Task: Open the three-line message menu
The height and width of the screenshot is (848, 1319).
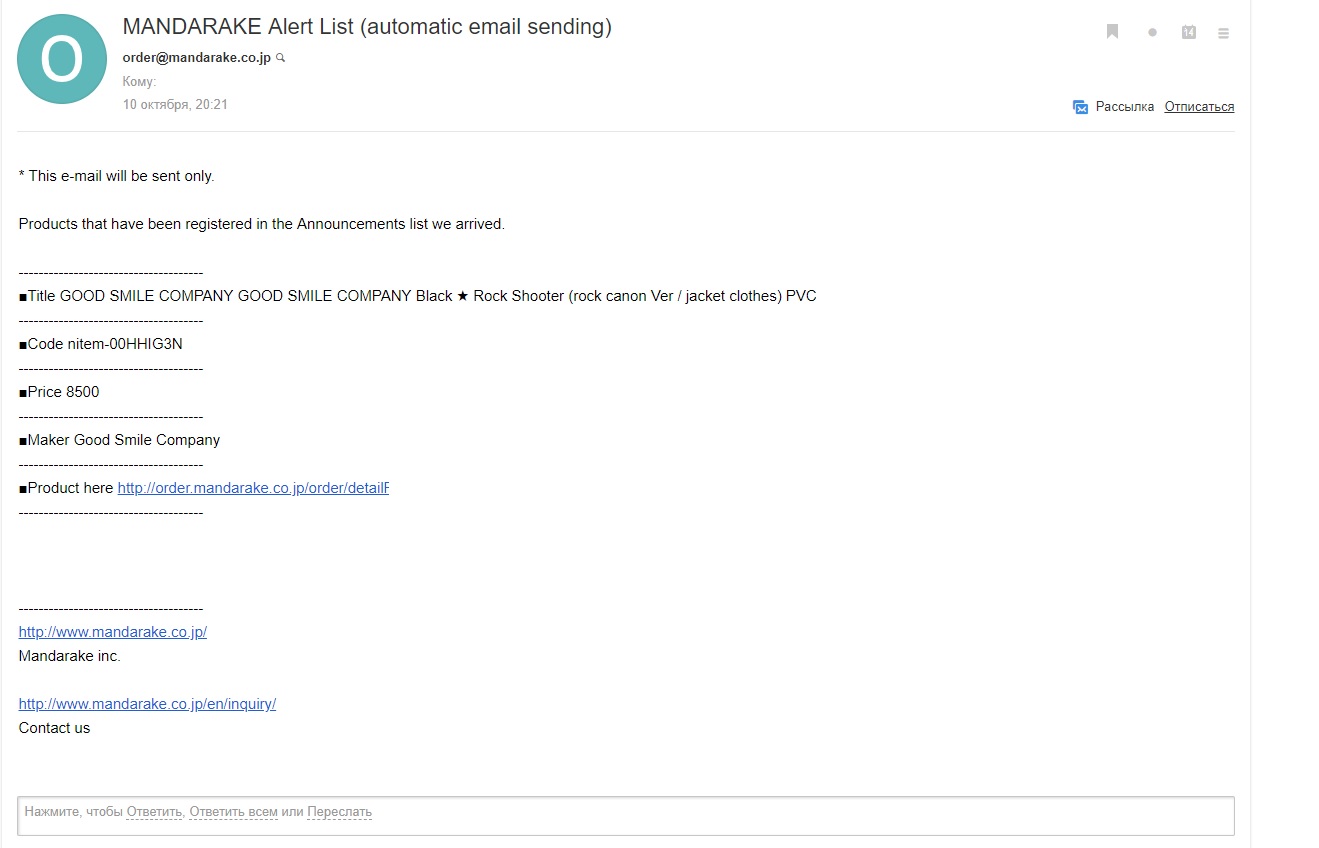Action: [x=1223, y=33]
